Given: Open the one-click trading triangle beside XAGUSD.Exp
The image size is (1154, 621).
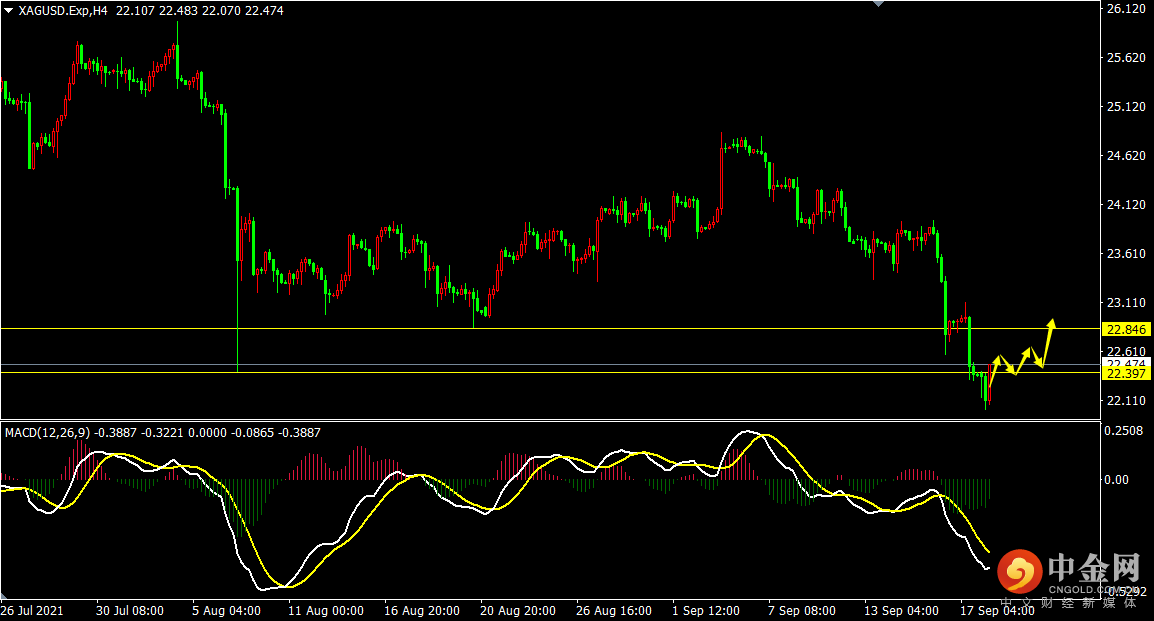Looking at the screenshot, I should click(9, 11).
